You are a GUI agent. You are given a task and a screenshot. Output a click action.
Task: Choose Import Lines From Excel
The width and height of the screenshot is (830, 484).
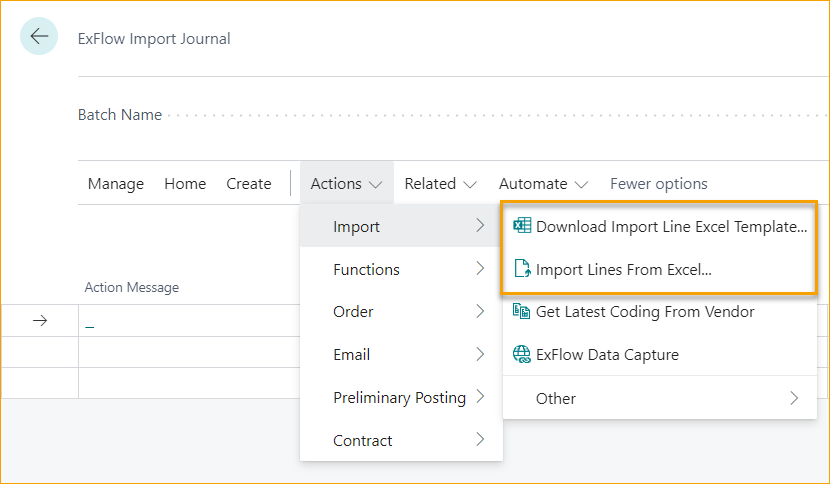tap(660, 269)
